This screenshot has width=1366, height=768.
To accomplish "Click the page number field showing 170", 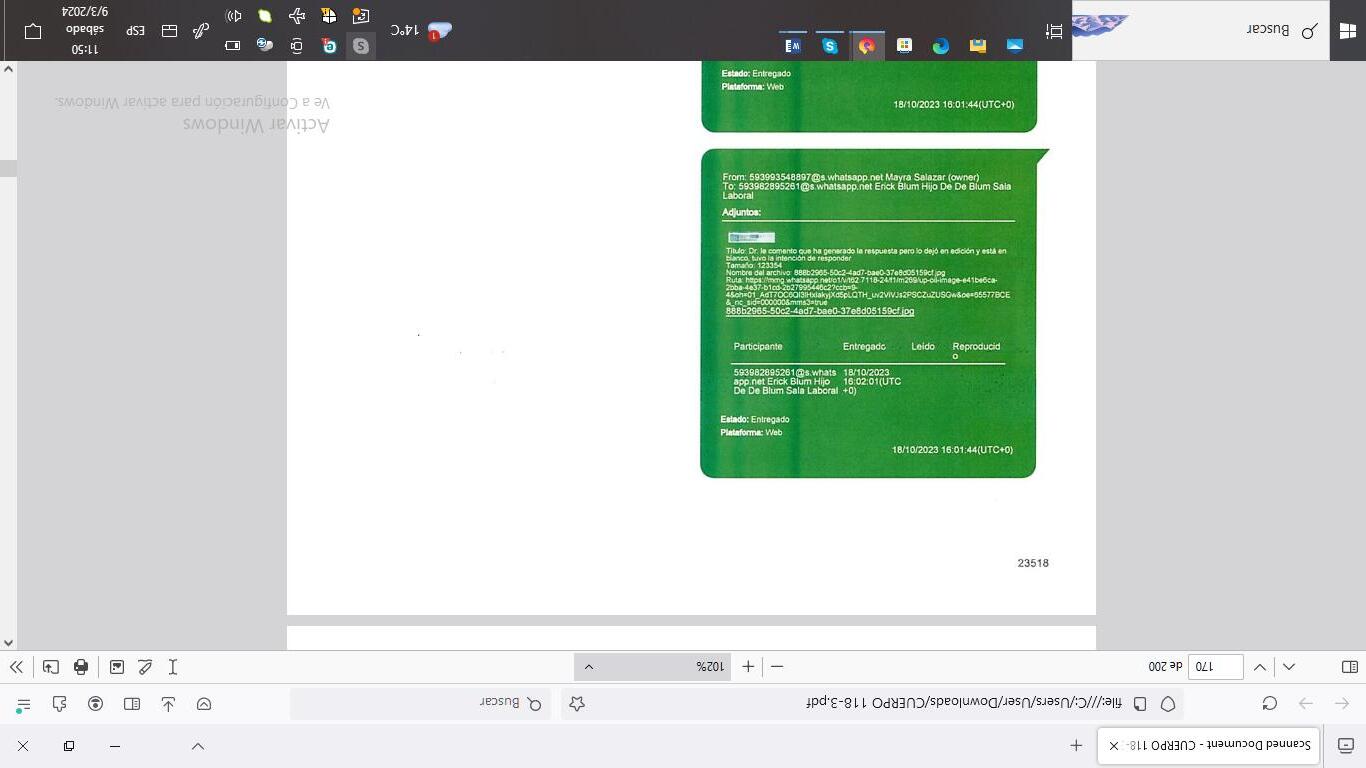I will point(1214,667).
